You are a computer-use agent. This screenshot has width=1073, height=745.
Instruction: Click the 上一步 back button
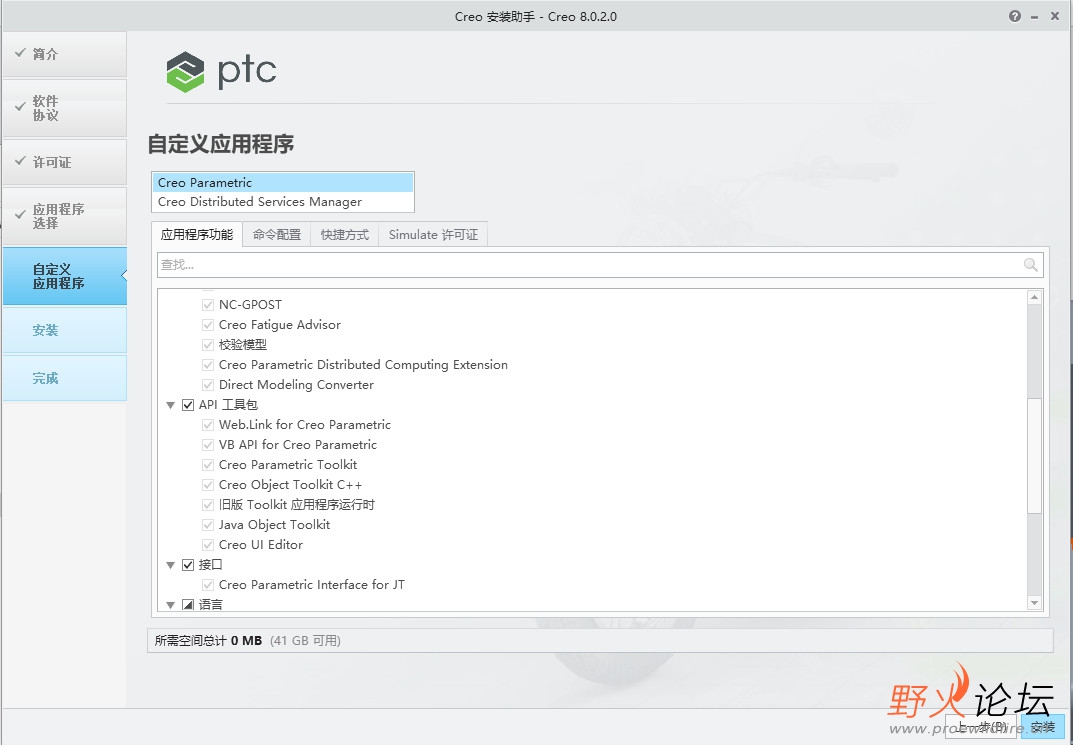click(x=981, y=727)
